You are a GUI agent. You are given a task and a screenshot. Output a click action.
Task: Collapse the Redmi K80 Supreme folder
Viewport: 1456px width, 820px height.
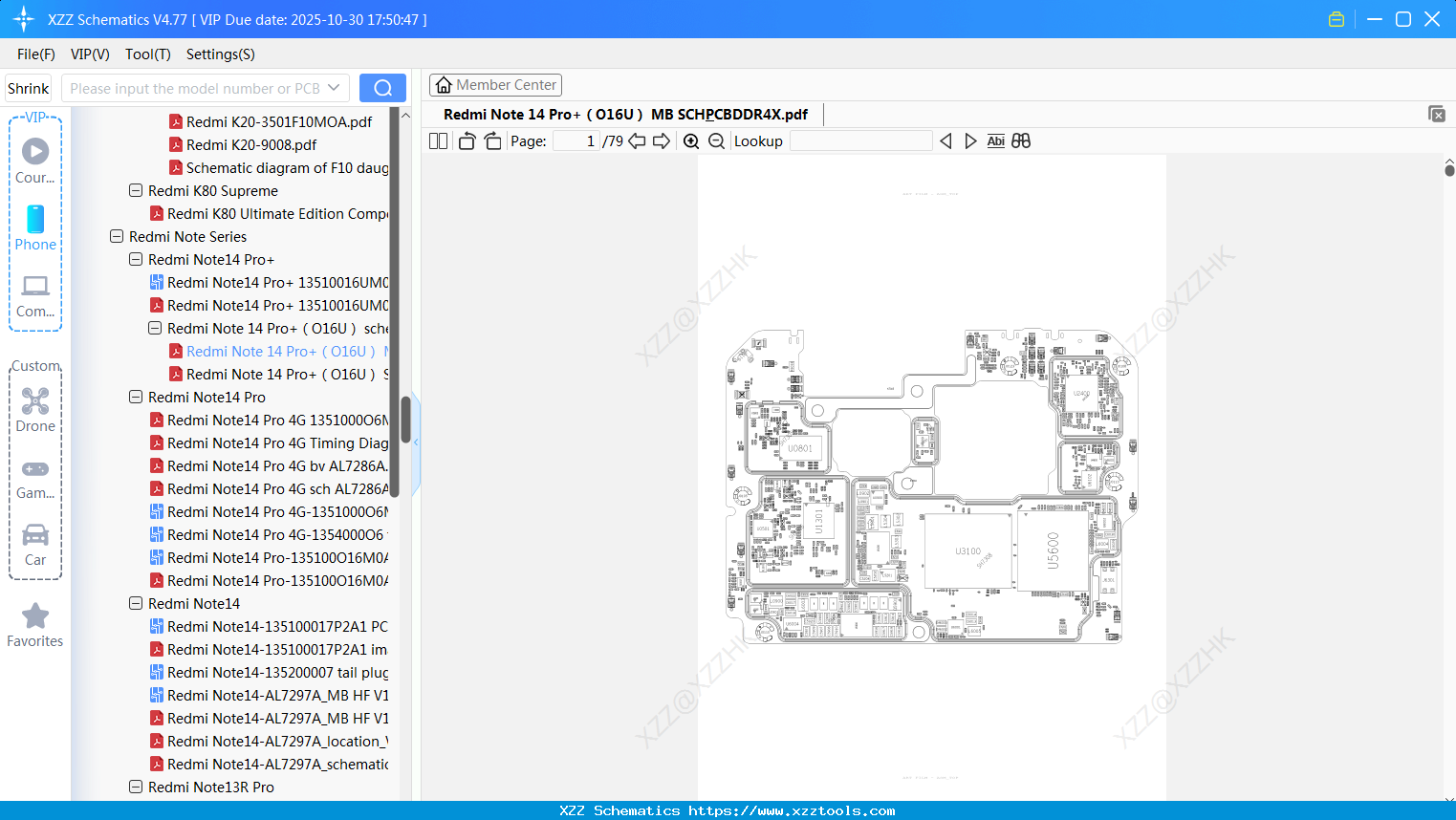tap(136, 190)
